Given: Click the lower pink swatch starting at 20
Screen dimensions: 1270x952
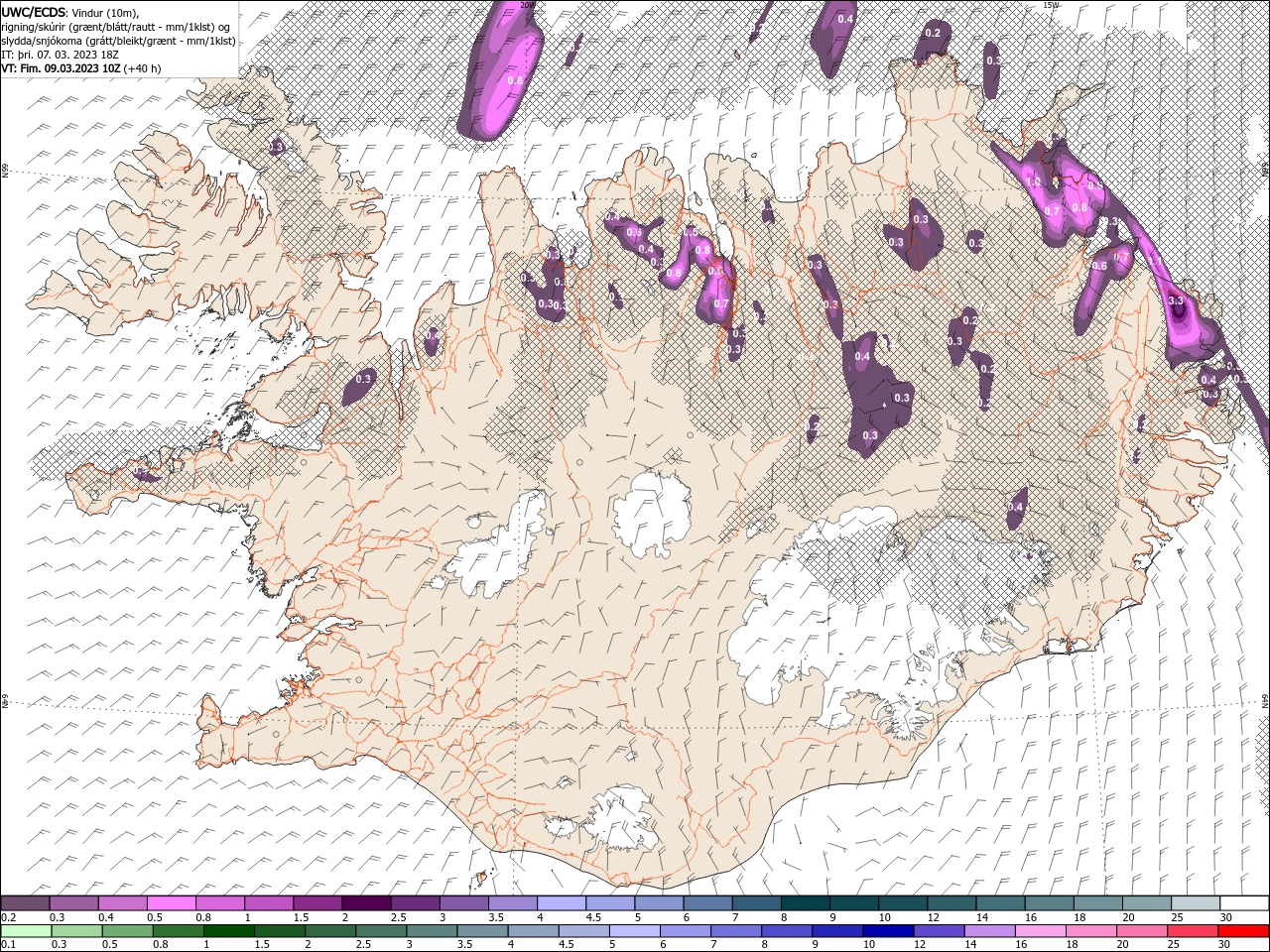Looking at the screenshot, I should pos(1141,931).
